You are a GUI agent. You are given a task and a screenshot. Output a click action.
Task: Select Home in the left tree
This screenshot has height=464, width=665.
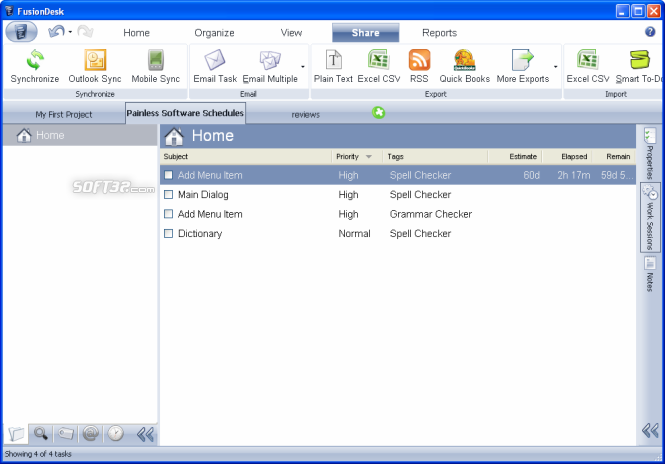[x=80, y=135]
